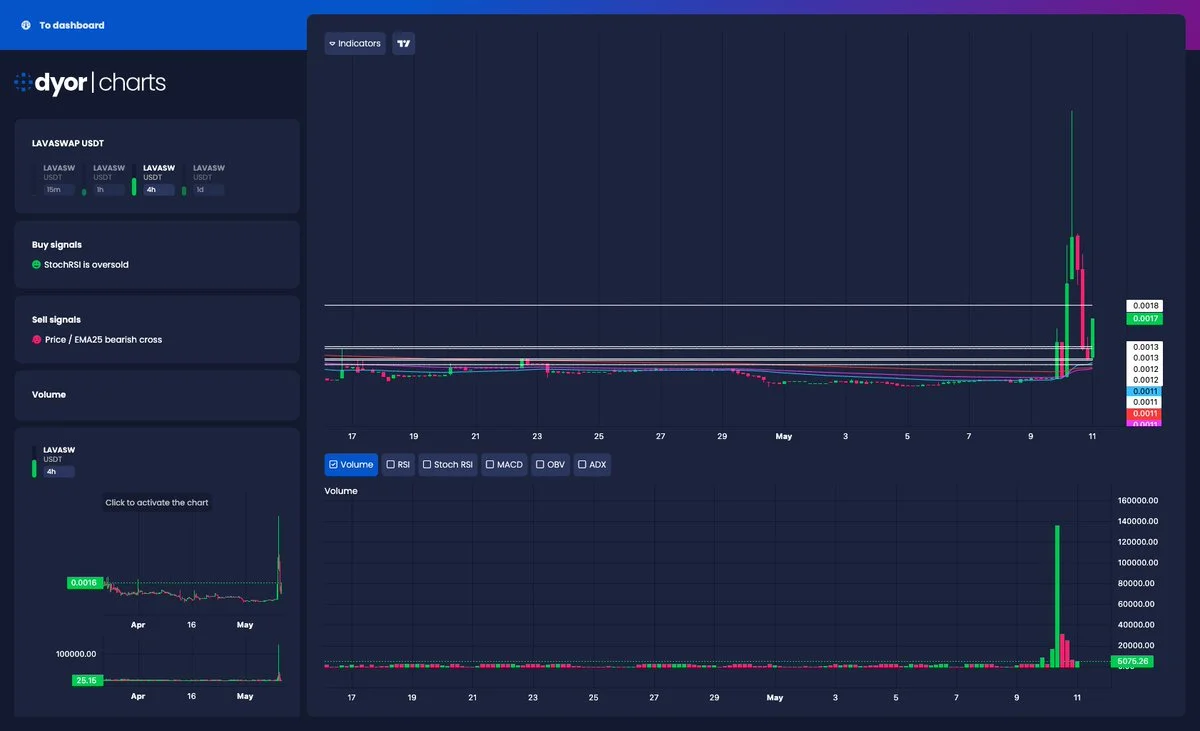Click the white 0.0018 price label

pyautogui.click(x=1145, y=306)
